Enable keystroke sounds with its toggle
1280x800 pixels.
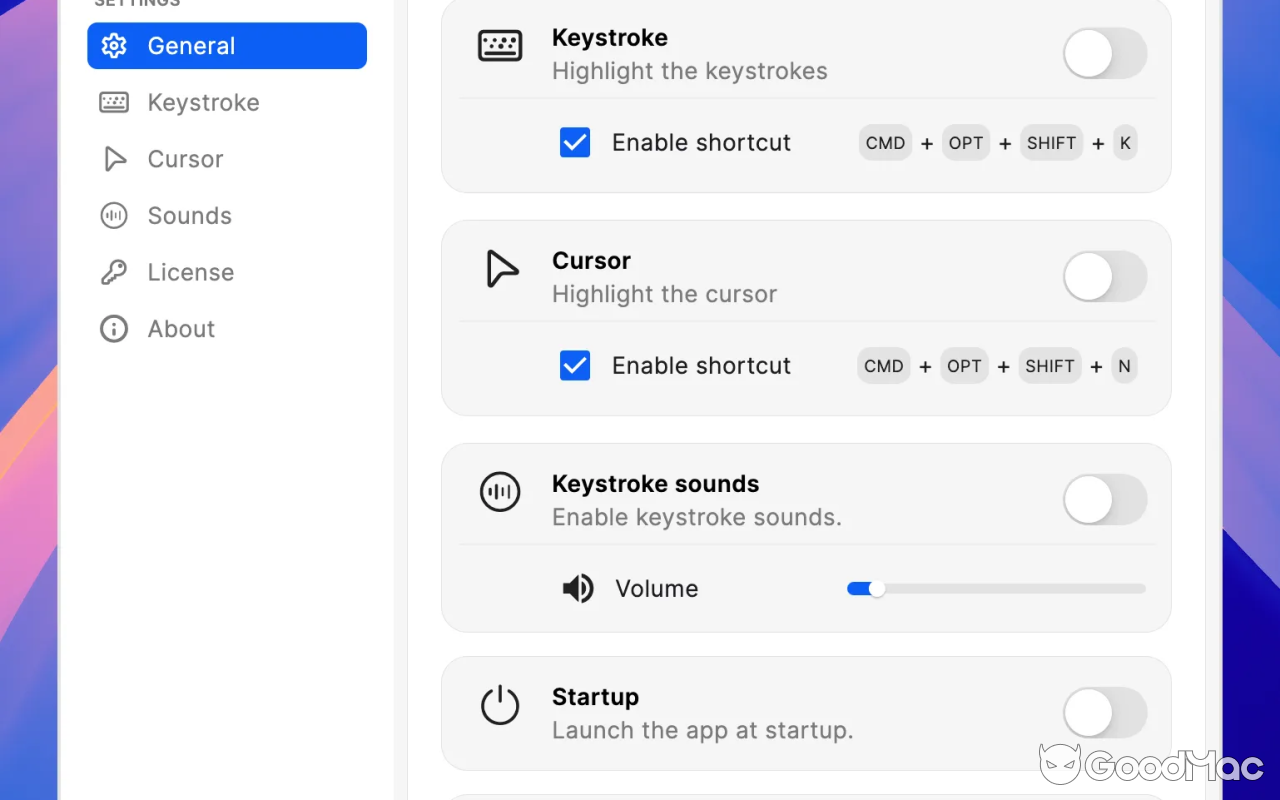pyautogui.click(x=1104, y=500)
